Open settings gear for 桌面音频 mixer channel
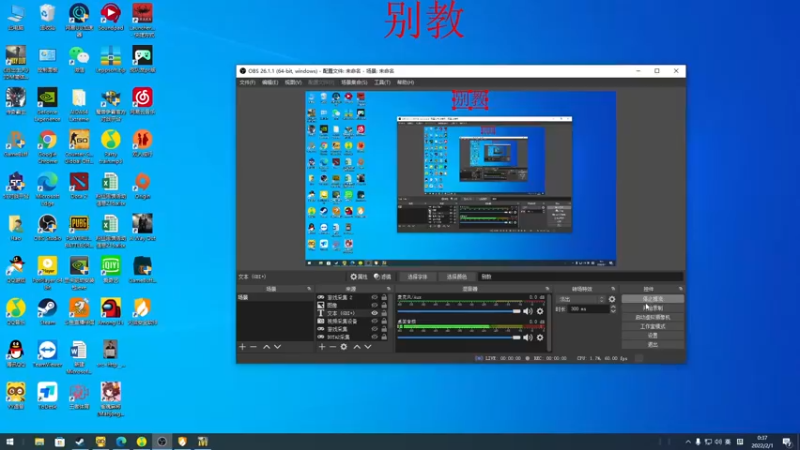This screenshot has width=800, height=450. tap(540, 337)
